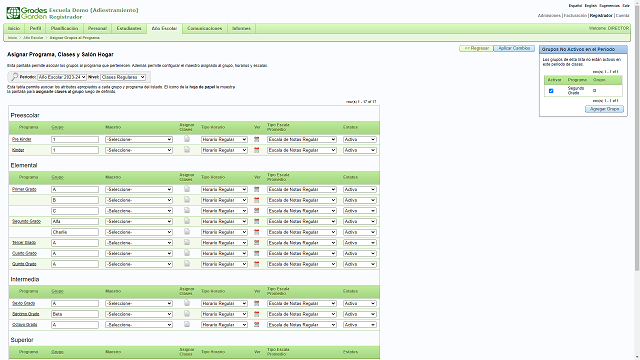
Task: Open grade scale dropdown for Primer Grado A
Action: coord(302,189)
